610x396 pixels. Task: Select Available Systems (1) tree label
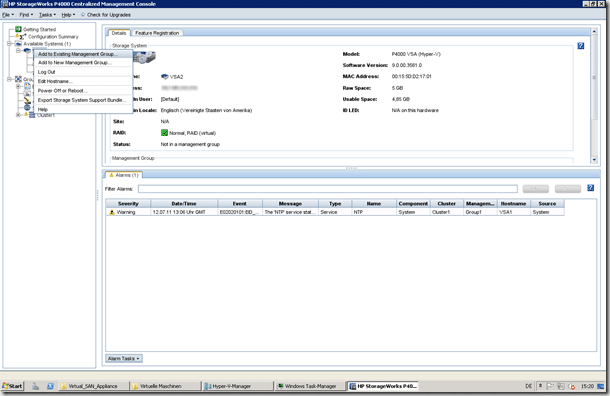47,44
